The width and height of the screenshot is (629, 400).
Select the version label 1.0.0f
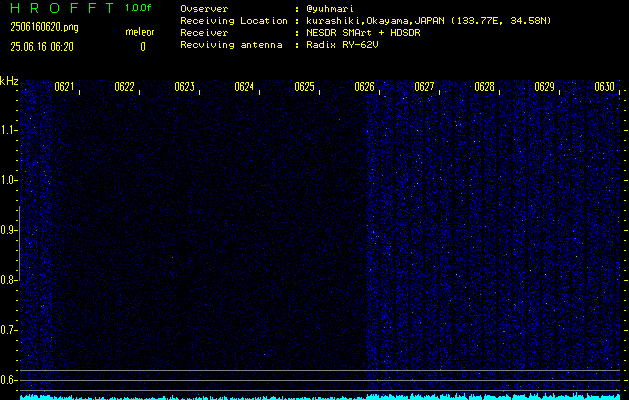pos(138,8)
